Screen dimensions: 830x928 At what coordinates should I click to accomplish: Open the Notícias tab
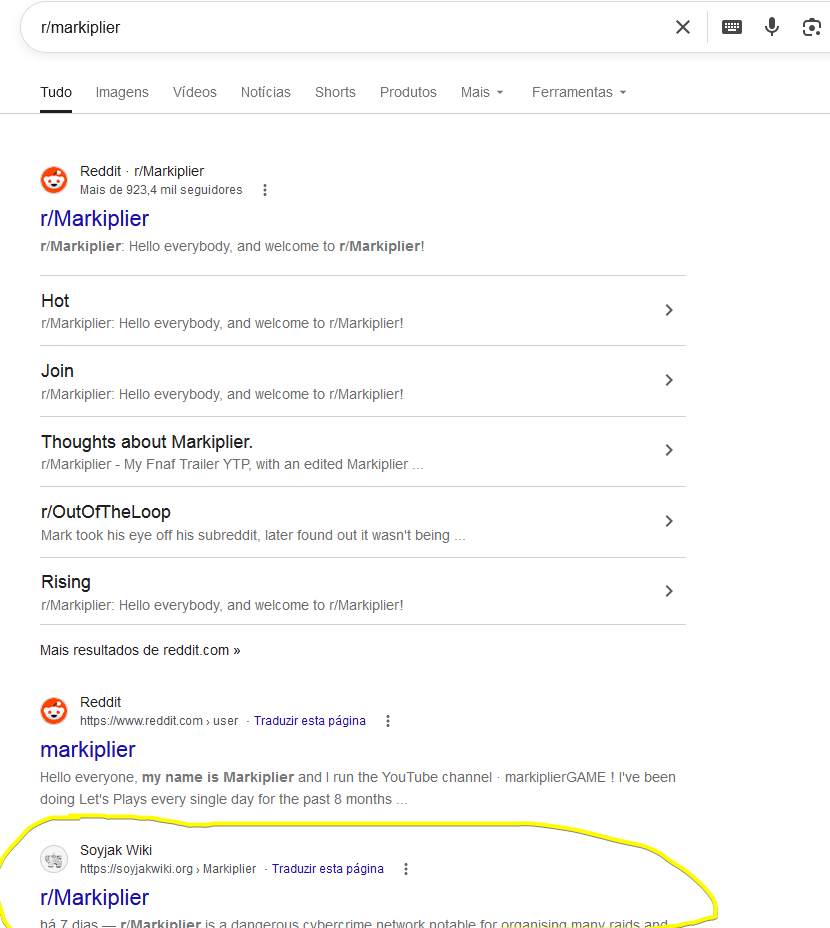[266, 92]
